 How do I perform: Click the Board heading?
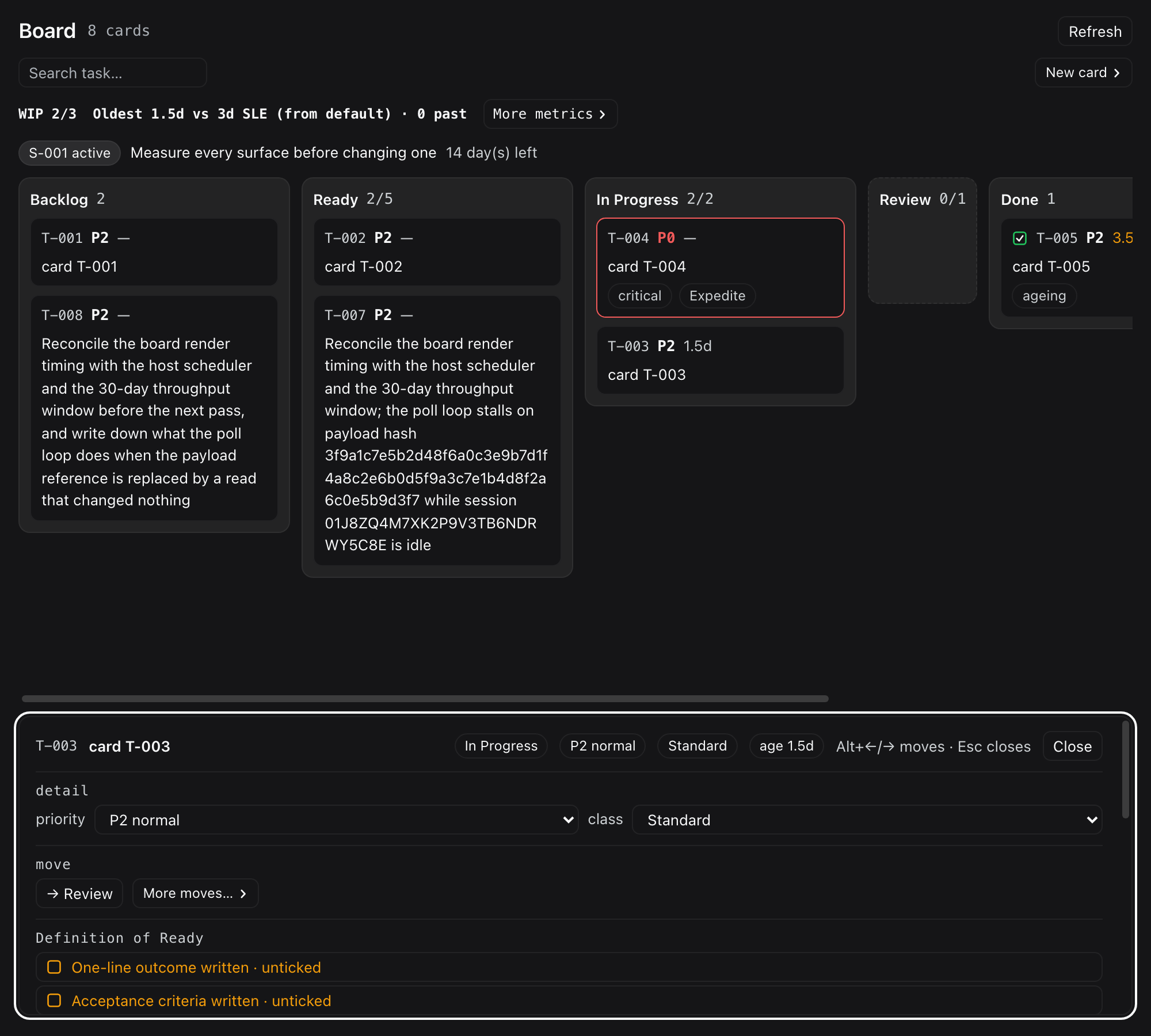47,31
